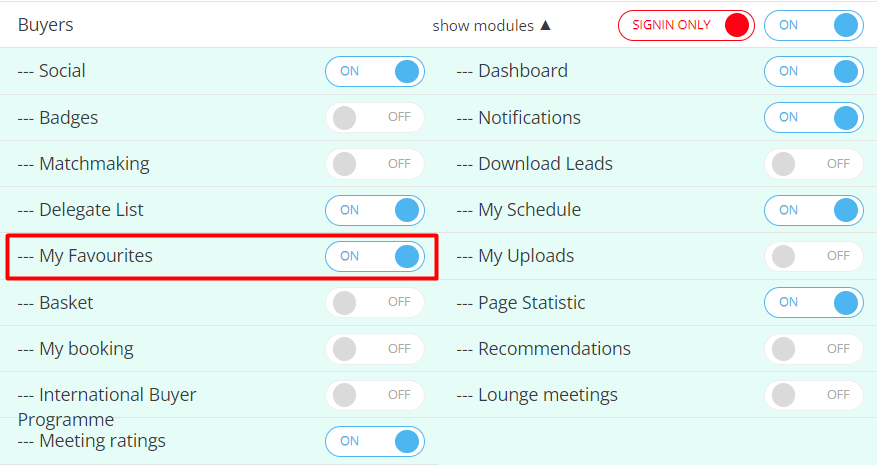Image resolution: width=877 pixels, height=468 pixels.
Task: Turn on the My Uploads toggle
Action: pyautogui.click(x=813, y=256)
